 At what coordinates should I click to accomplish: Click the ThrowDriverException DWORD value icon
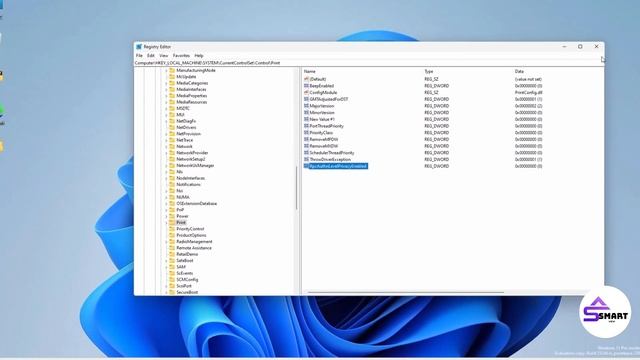click(x=306, y=159)
